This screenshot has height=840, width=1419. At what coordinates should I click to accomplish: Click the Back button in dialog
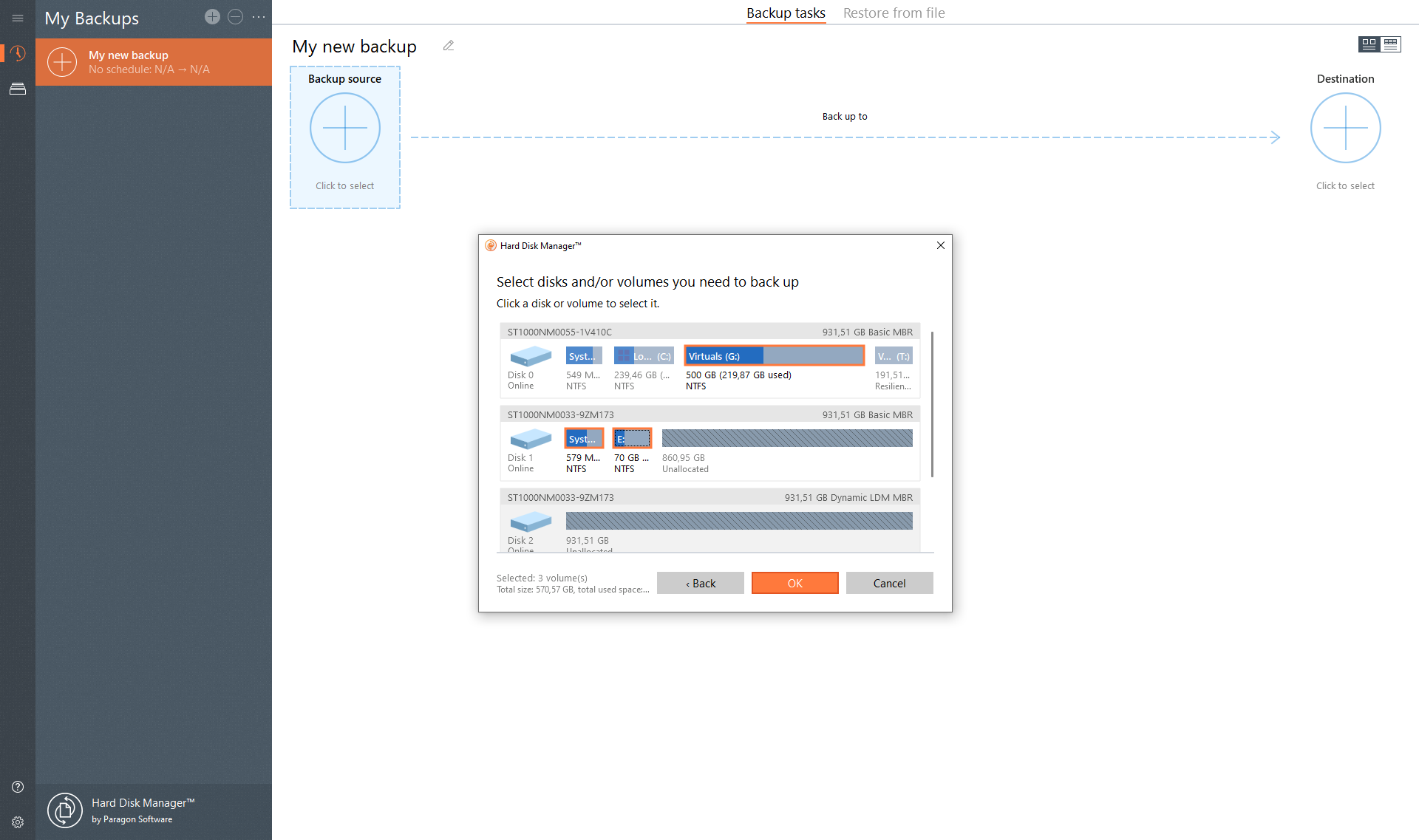click(699, 583)
